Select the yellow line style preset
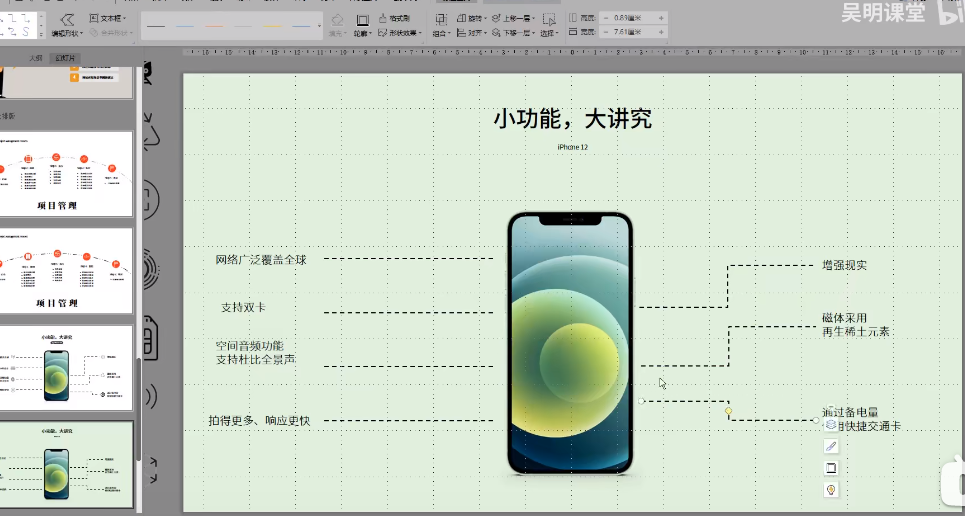 pyautogui.click(x=272, y=26)
